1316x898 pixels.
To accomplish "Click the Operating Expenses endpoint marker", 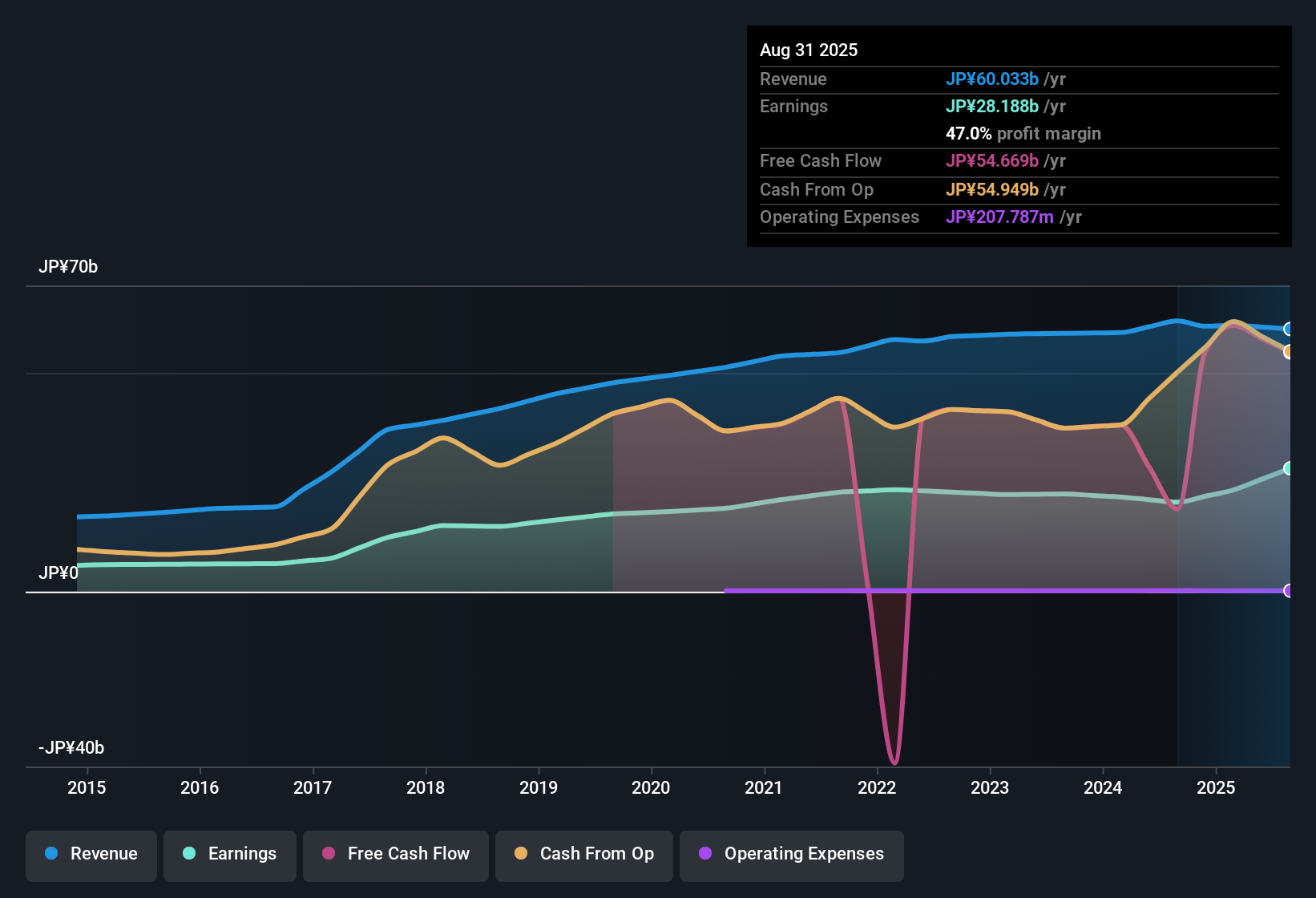I will click(x=1288, y=591).
